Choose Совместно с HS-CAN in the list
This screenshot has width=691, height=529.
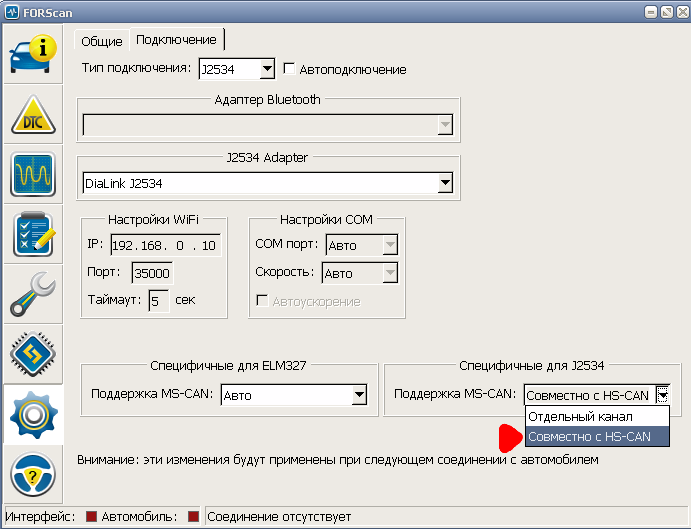point(596,437)
